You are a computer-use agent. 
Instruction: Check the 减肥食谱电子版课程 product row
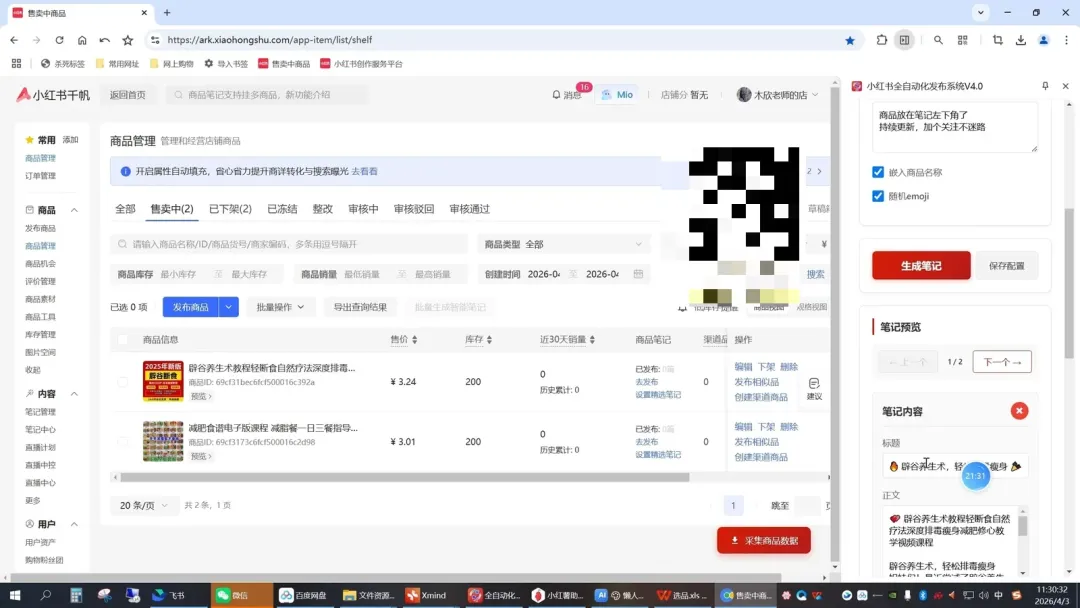123,441
